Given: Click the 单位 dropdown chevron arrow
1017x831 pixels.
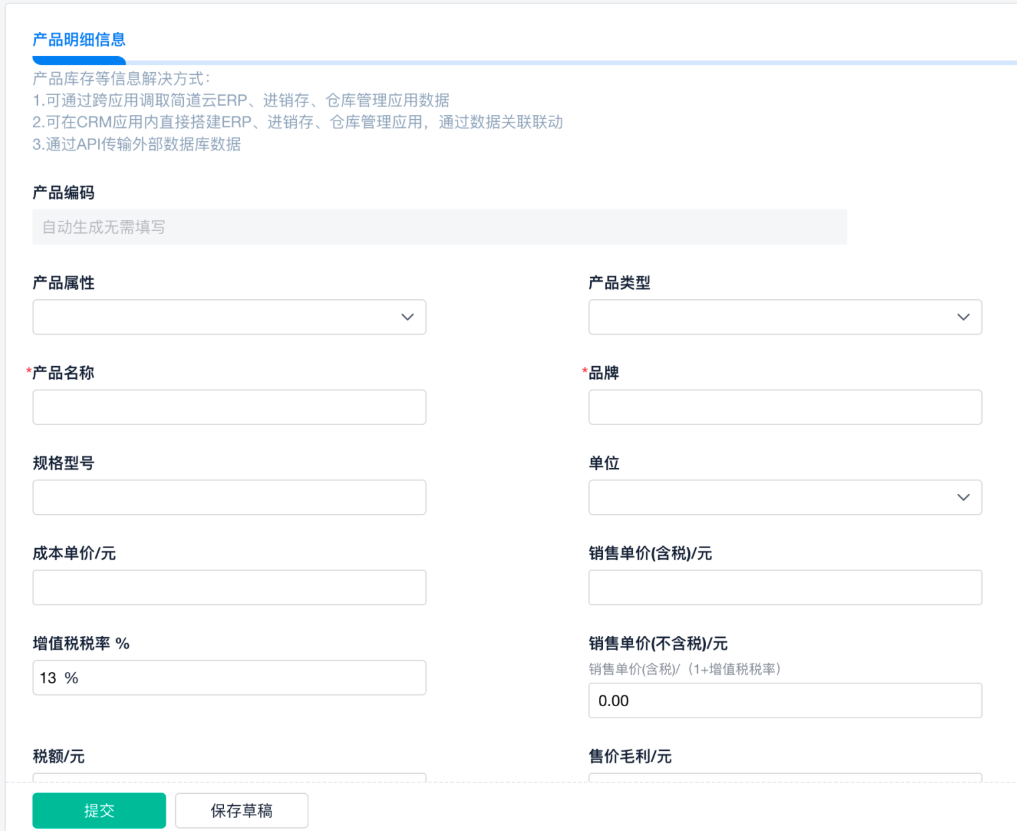Looking at the screenshot, I should pos(963,497).
